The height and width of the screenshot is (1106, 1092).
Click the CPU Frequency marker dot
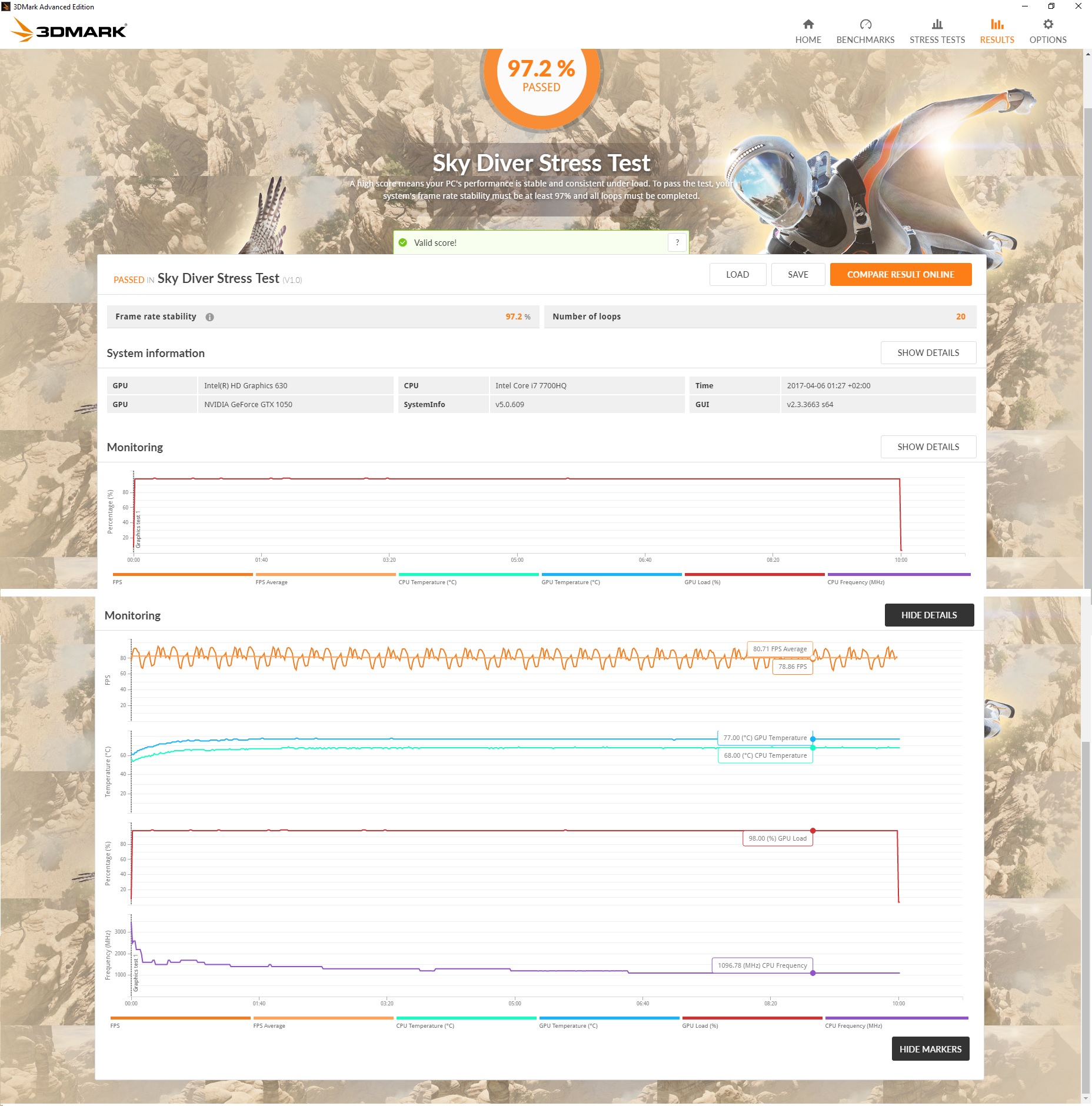coord(813,973)
